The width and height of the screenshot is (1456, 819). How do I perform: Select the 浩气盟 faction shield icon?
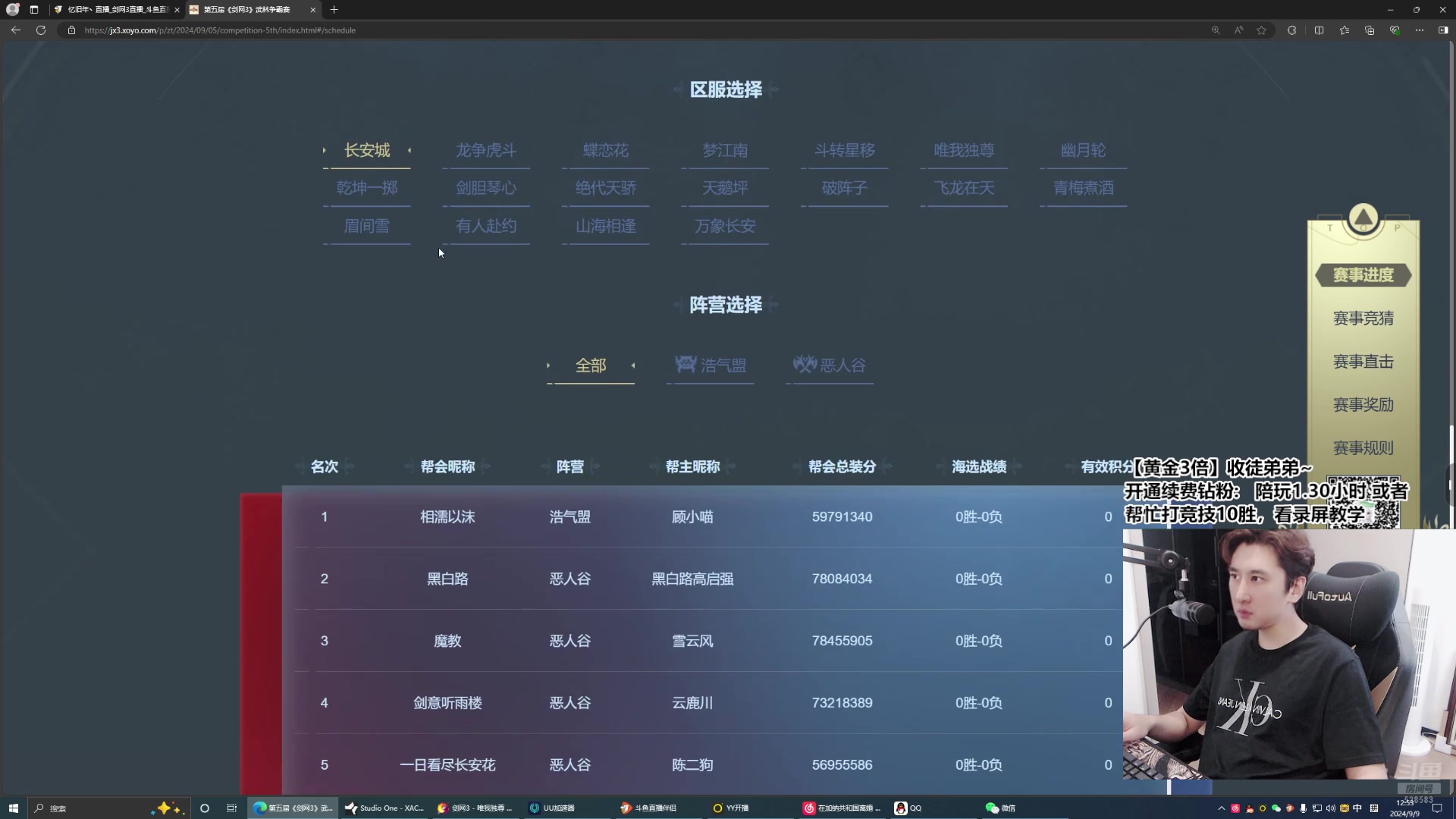[686, 364]
